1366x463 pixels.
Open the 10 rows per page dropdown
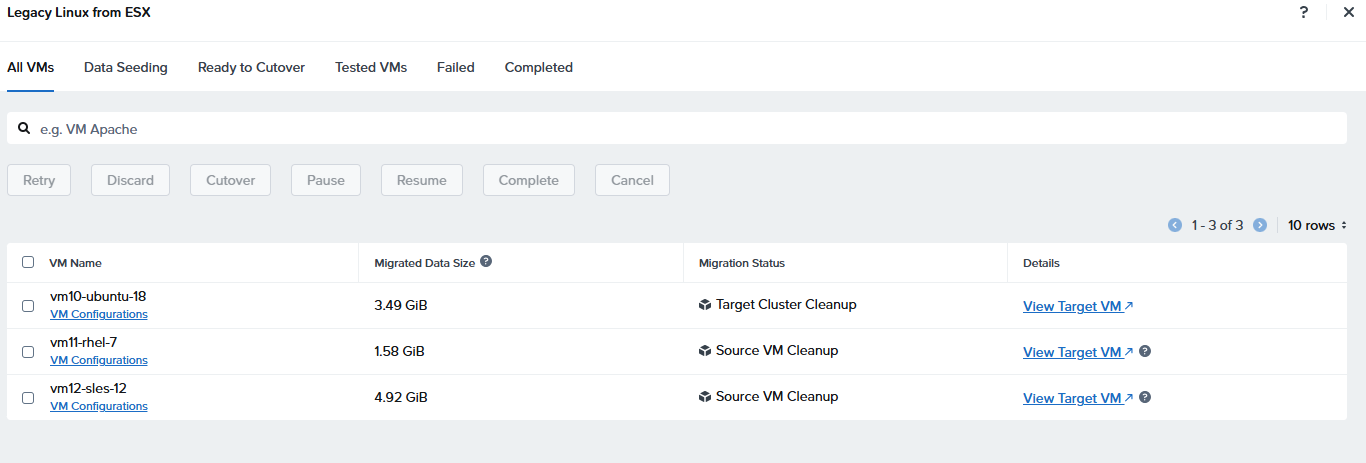(1317, 225)
